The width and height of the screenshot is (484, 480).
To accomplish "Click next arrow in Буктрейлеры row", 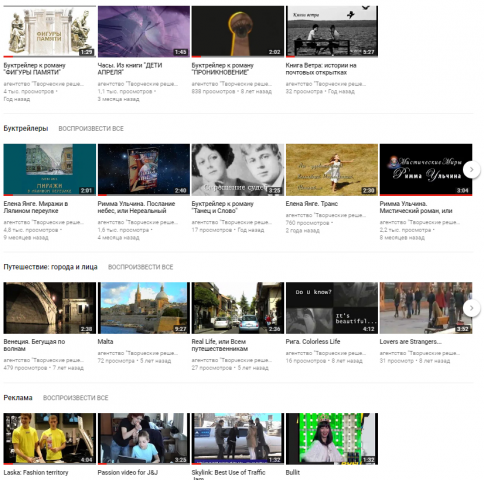I will point(471,170).
